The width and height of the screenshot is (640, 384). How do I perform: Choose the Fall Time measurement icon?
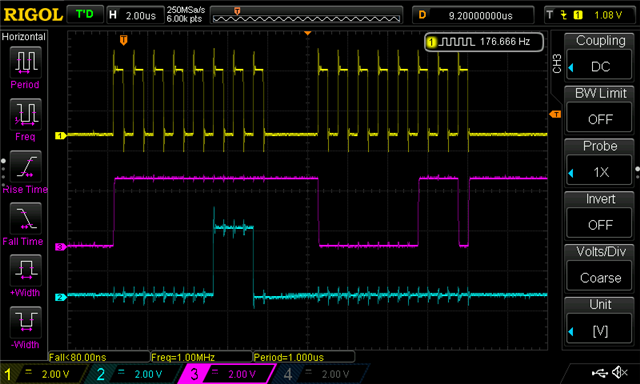[x=25, y=218]
